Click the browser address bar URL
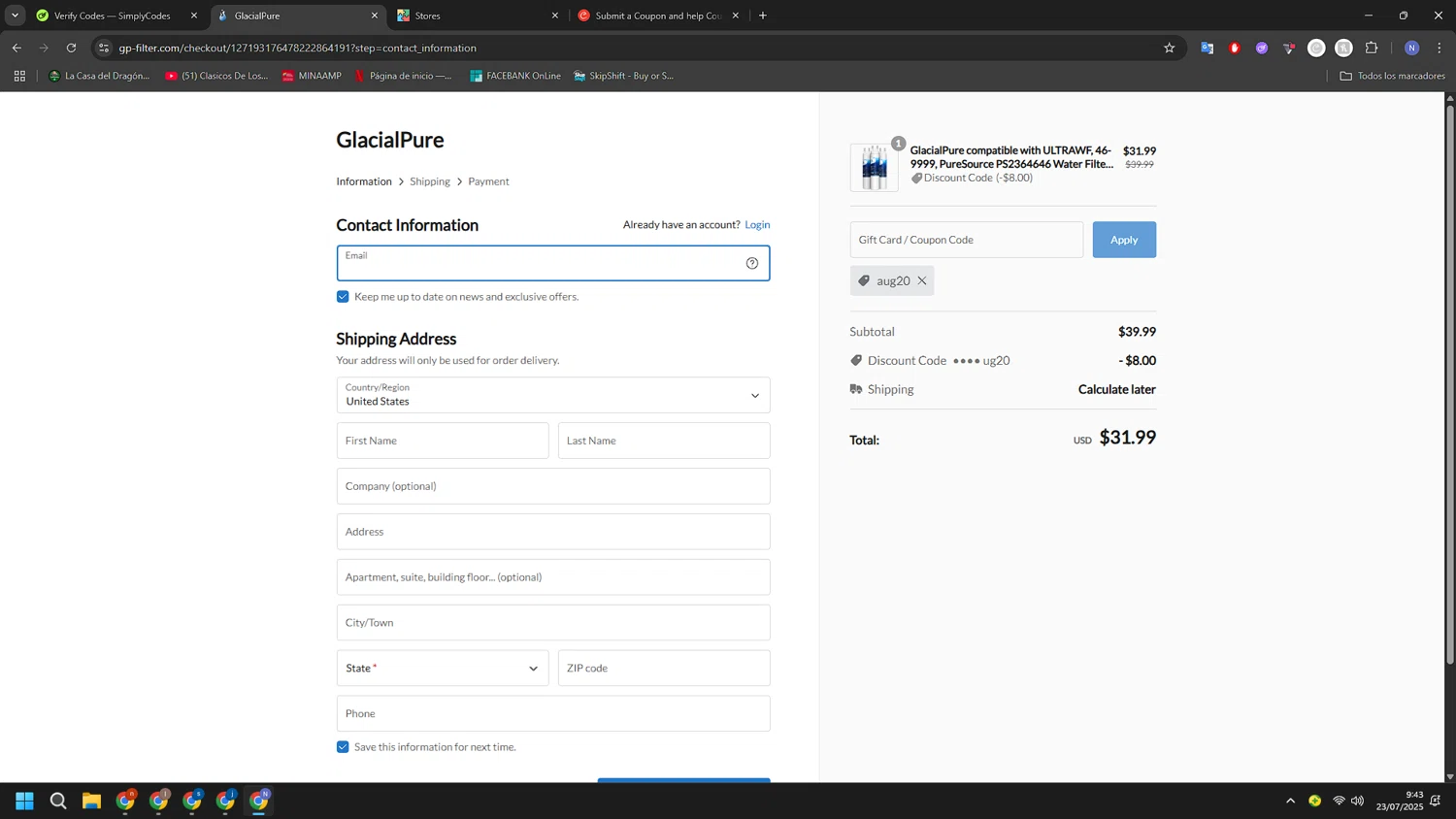This screenshot has height=819, width=1456. coord(298,48)
